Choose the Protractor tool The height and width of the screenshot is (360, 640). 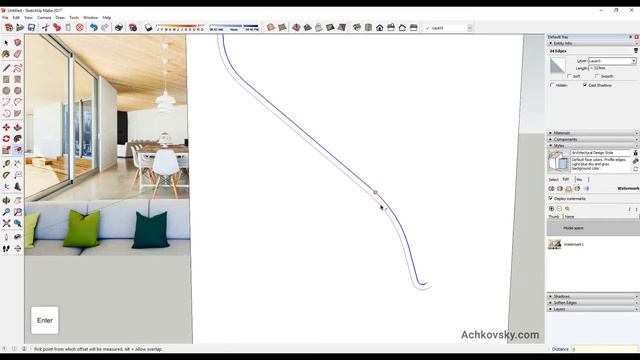tap(6, 175)
